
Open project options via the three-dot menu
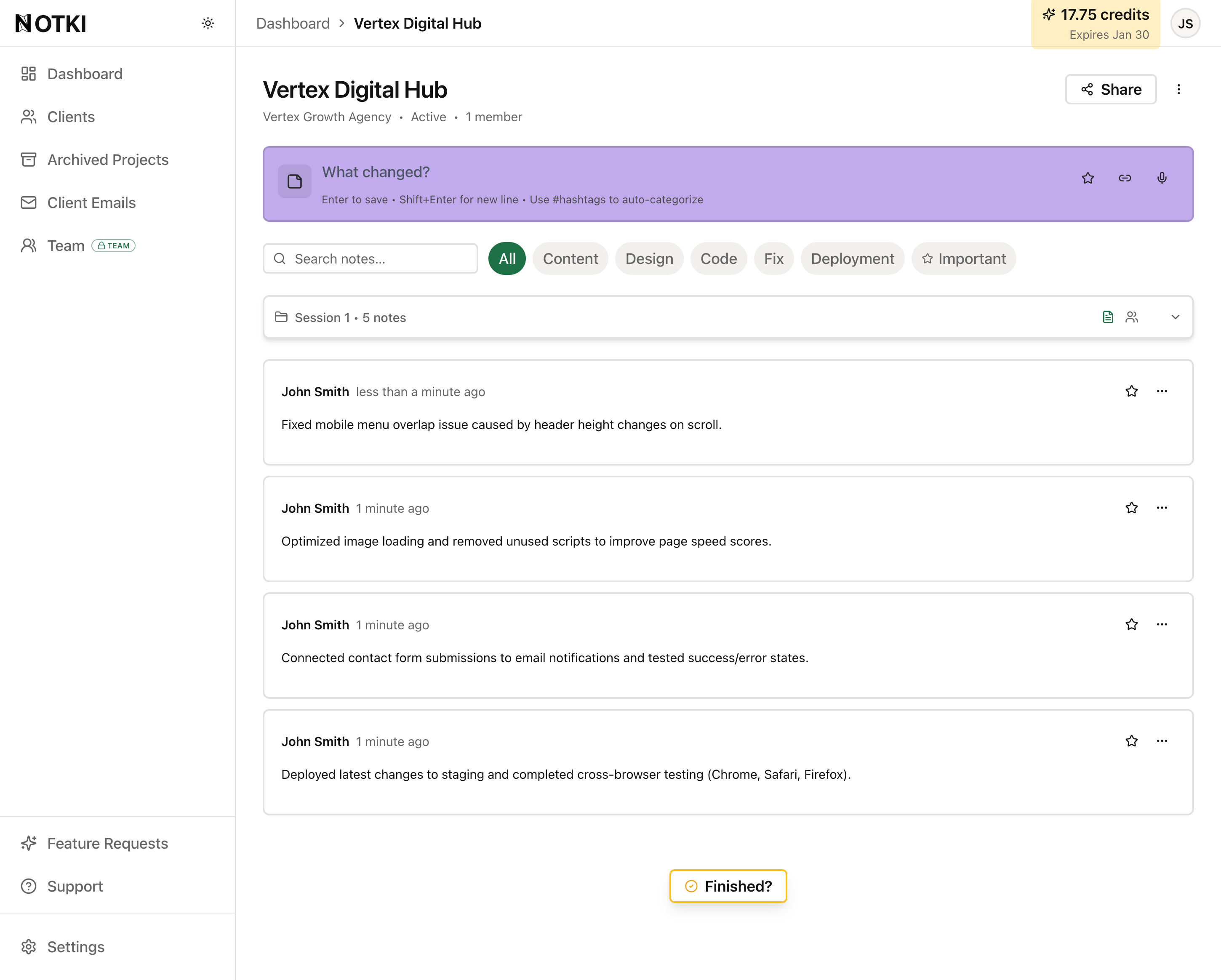(x=1179, y=89)
